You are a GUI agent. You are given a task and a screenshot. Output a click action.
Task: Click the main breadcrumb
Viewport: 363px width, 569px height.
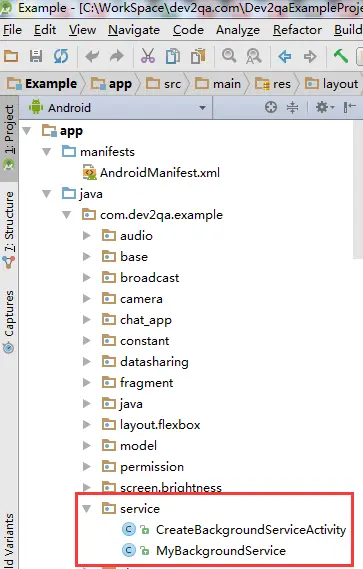(x=218, y=84)
